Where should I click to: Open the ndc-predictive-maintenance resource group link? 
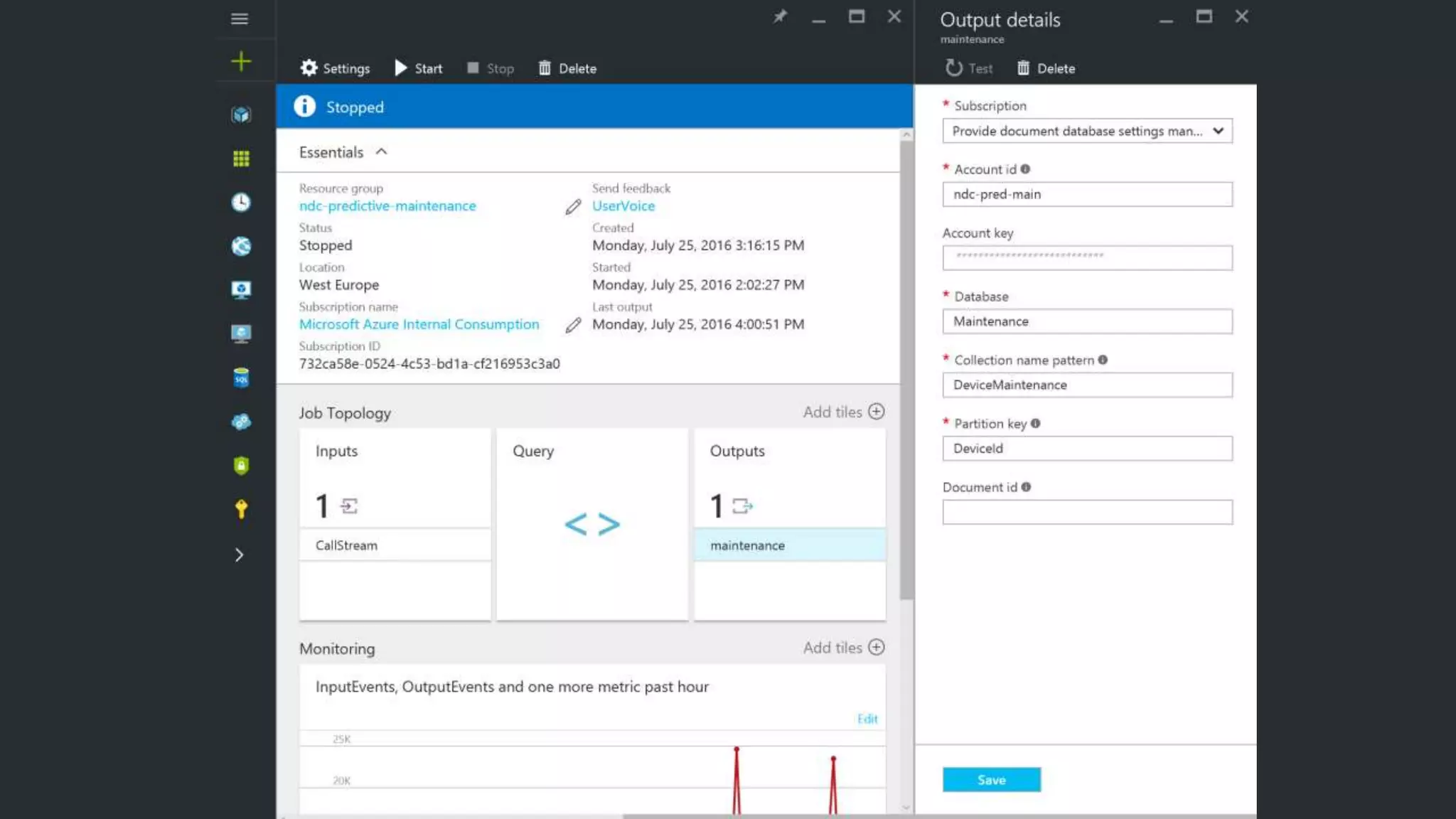[387, 206]
